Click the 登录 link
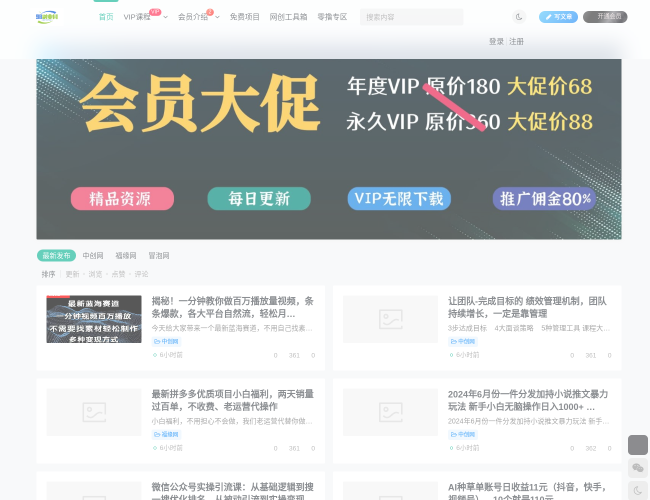 [x=496, y=41]
